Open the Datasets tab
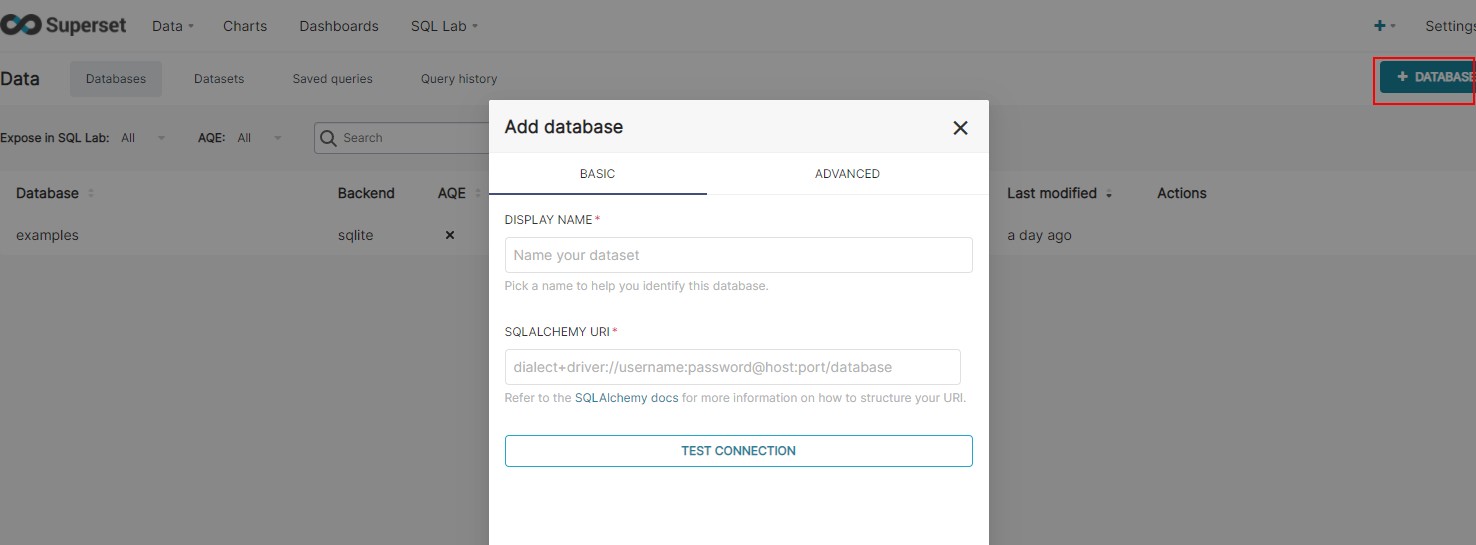The width and height of the screenshot is (1476, 545). (x=219, y=79)
